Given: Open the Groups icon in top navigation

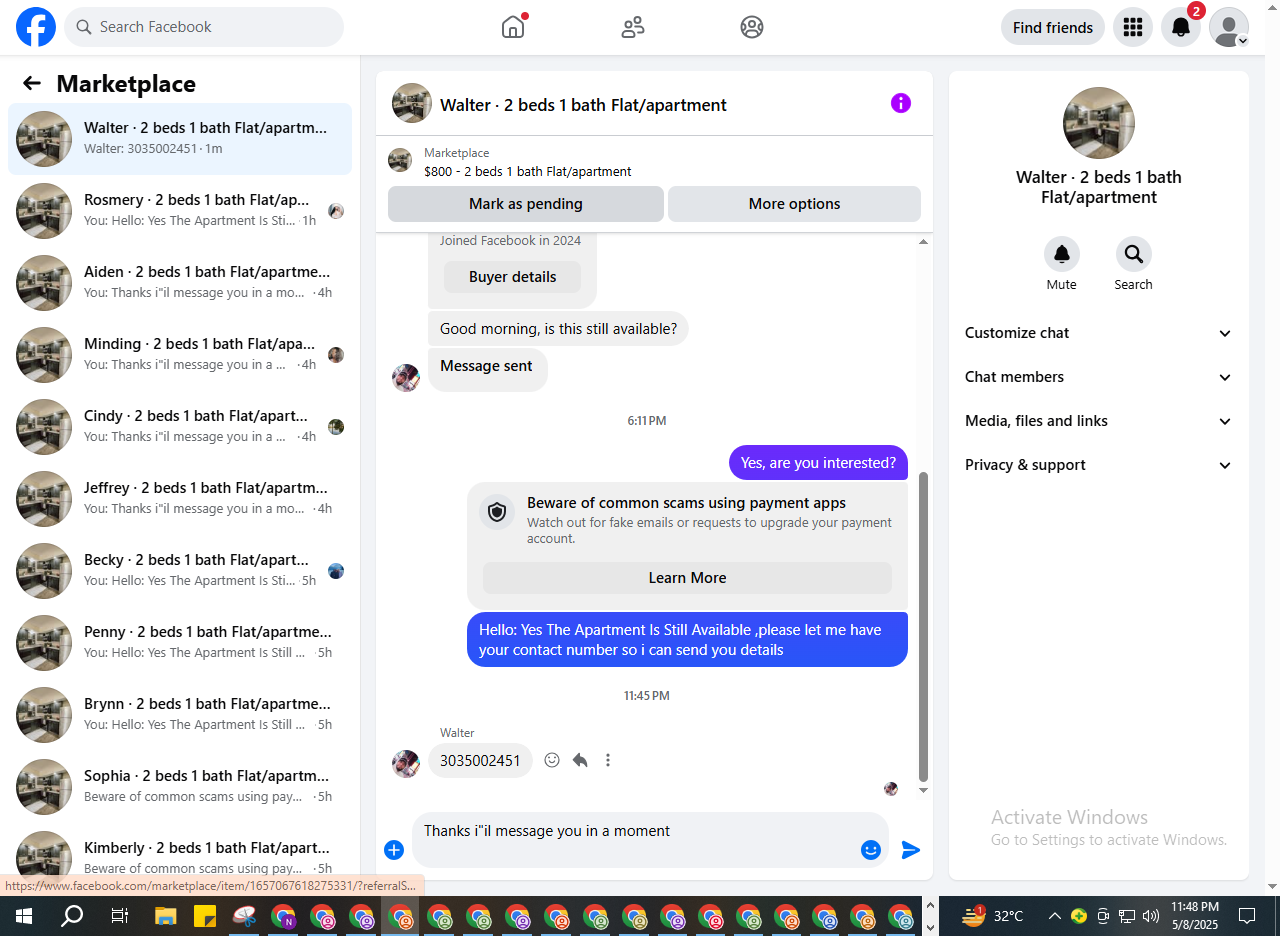Looking at the screenshot, I should click(x=752, y=27).
